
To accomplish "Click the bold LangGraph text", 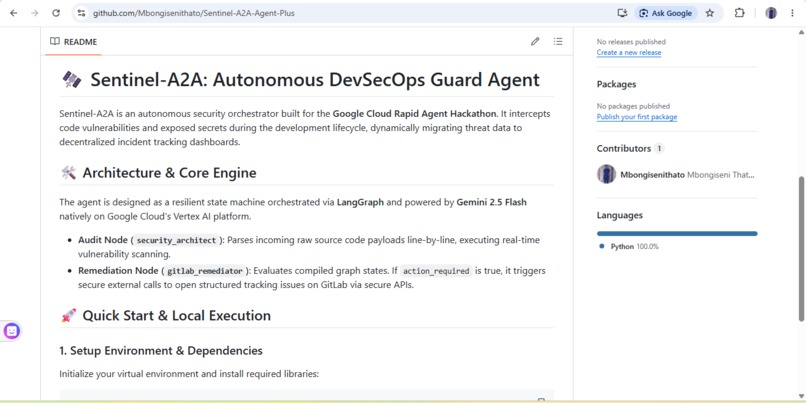I will tap(360, 203).
